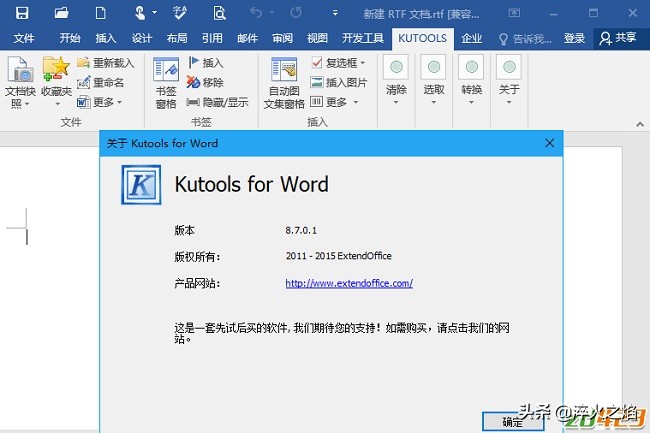650x433 pixels.
Task: Open the 书签窗格 bookmark pane
Action: coord(166,83)
